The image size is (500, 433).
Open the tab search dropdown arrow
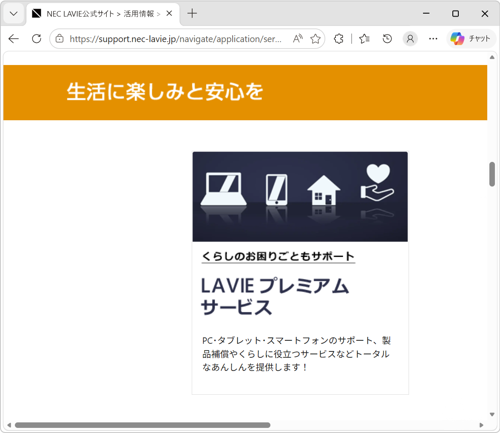click(14, 14)
